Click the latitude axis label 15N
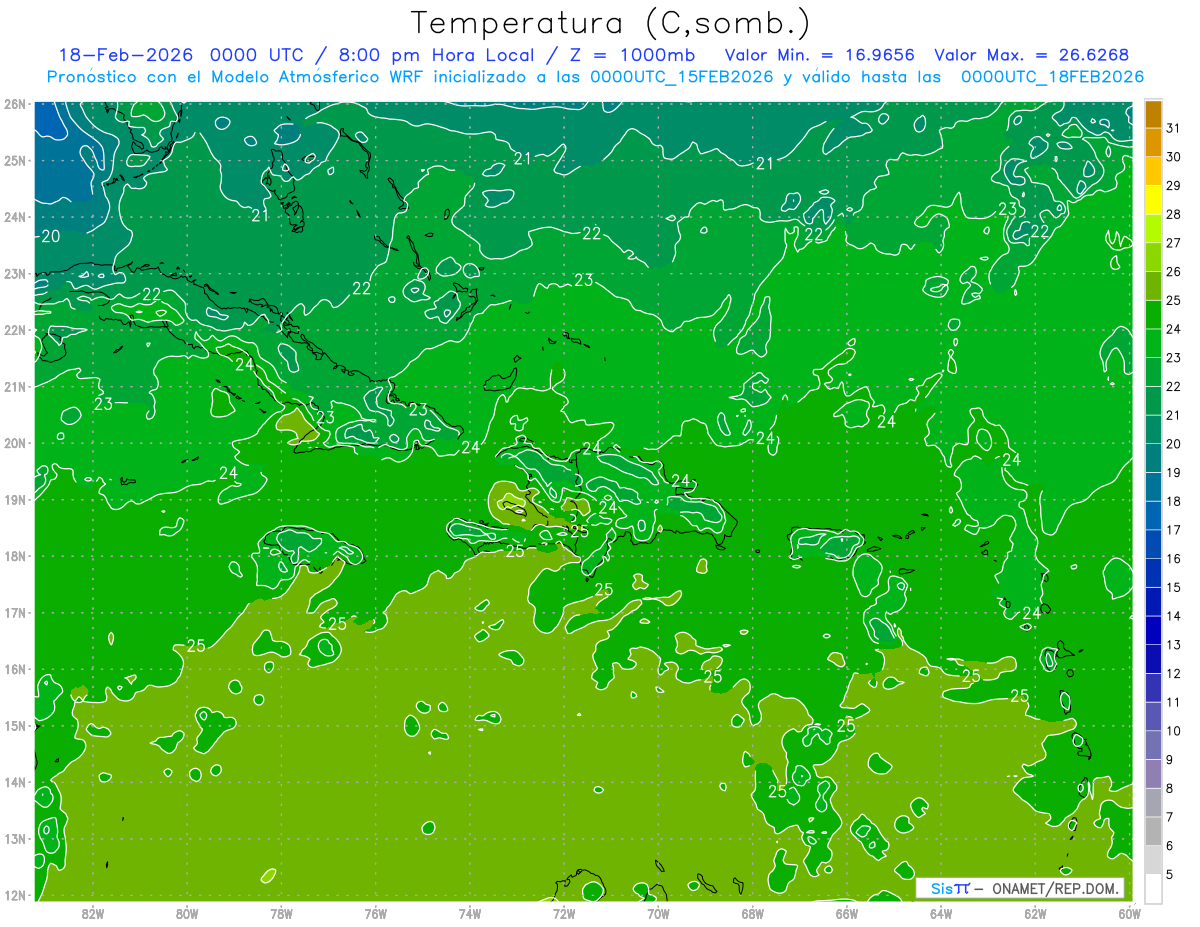1200x927 pixels. point(14,725)
